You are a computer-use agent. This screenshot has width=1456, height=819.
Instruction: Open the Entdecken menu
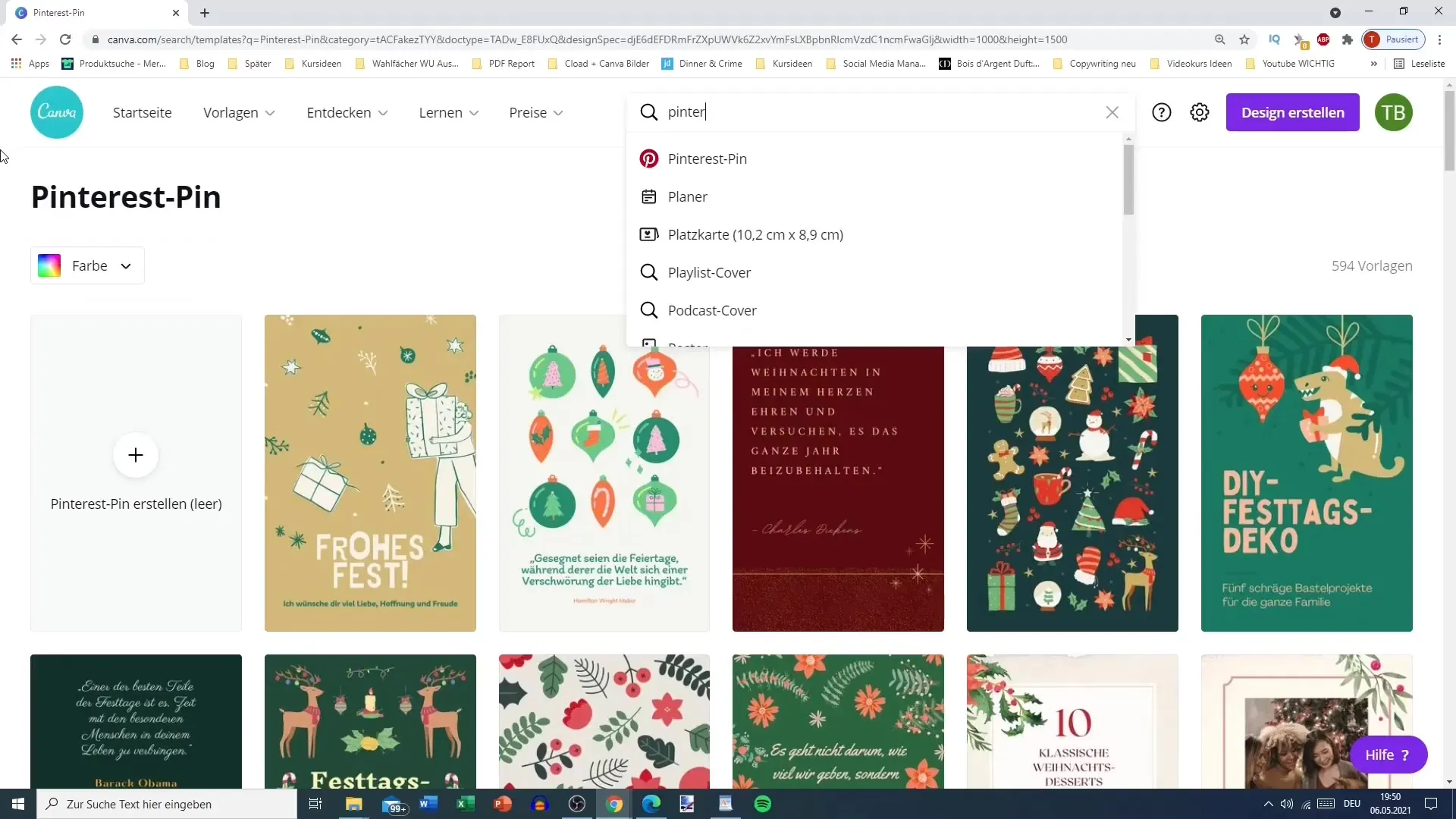pos(347,112)
